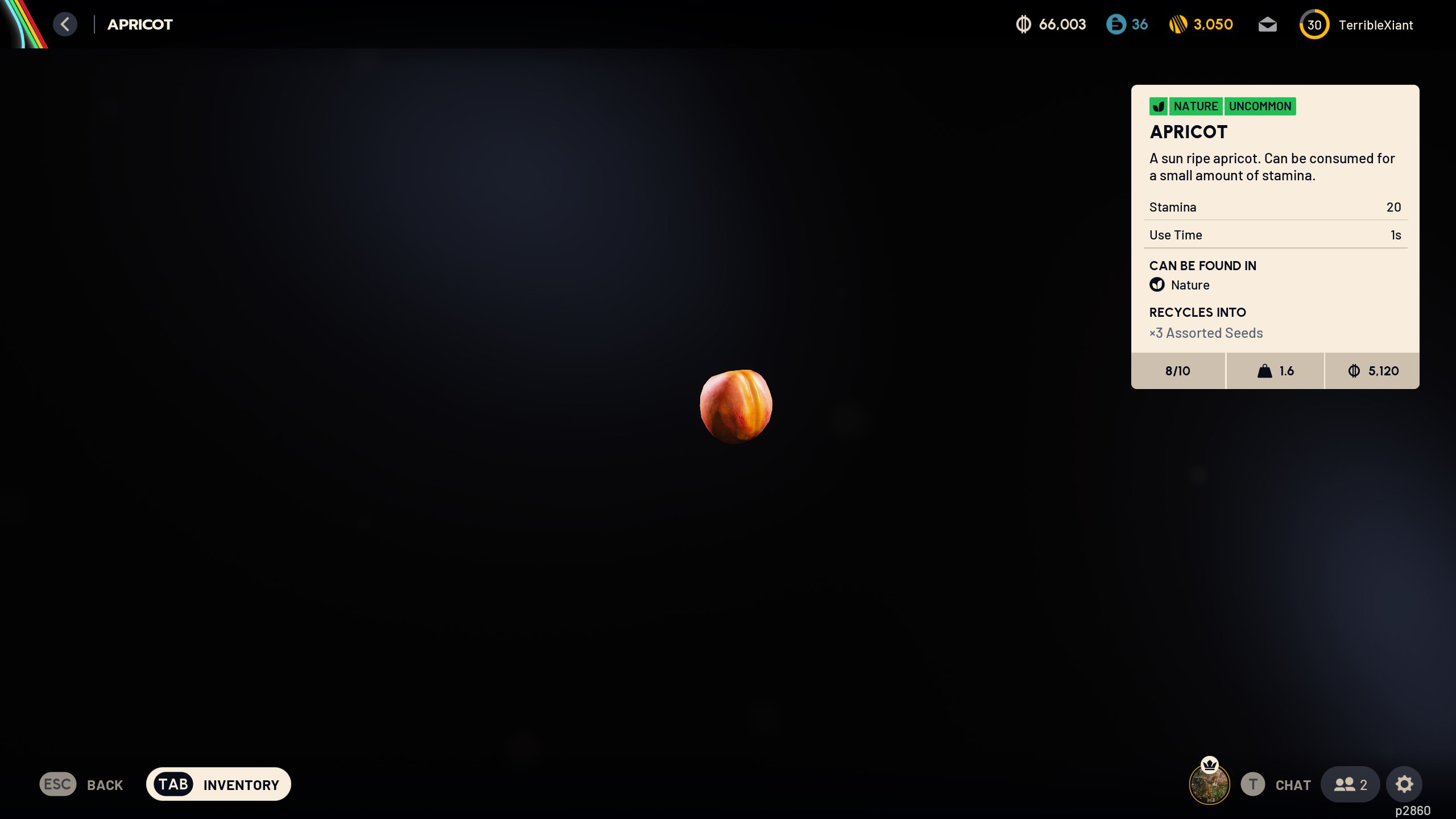Click the level 30 ring badge
The image size is (1456, 819).
(x=1314, y=25)
